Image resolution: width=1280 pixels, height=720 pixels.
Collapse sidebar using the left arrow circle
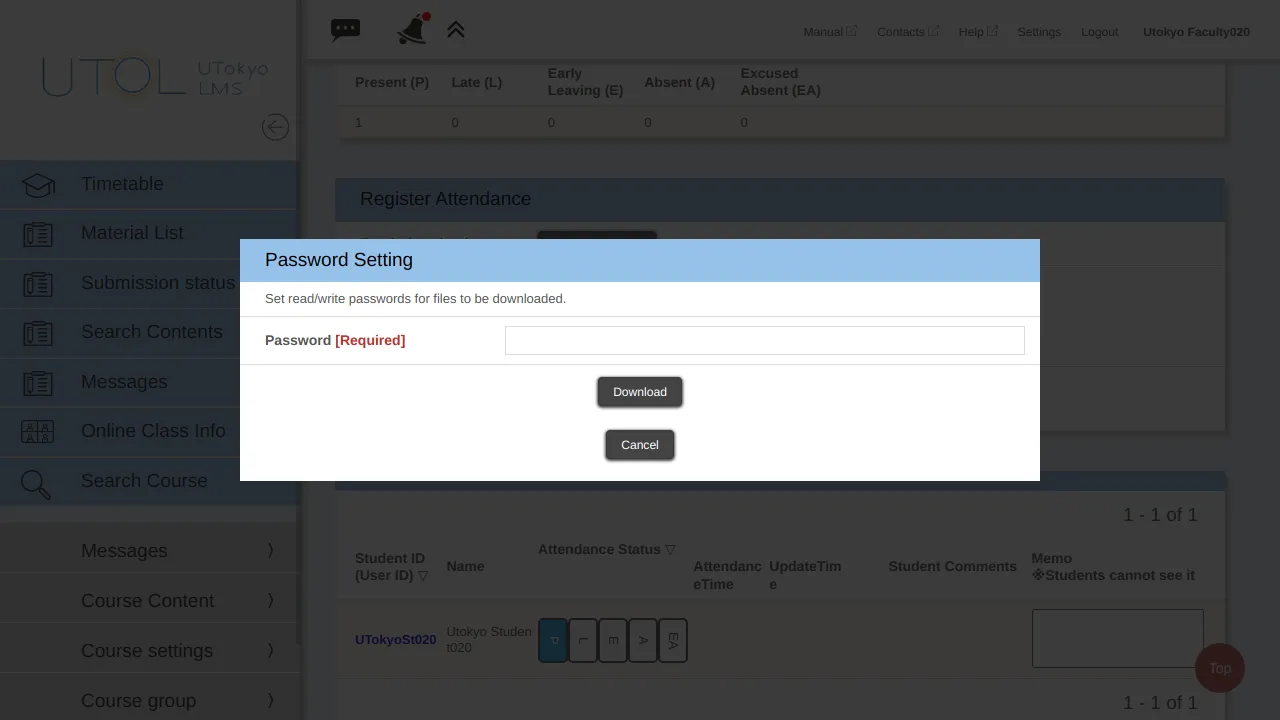click(275, 127)
